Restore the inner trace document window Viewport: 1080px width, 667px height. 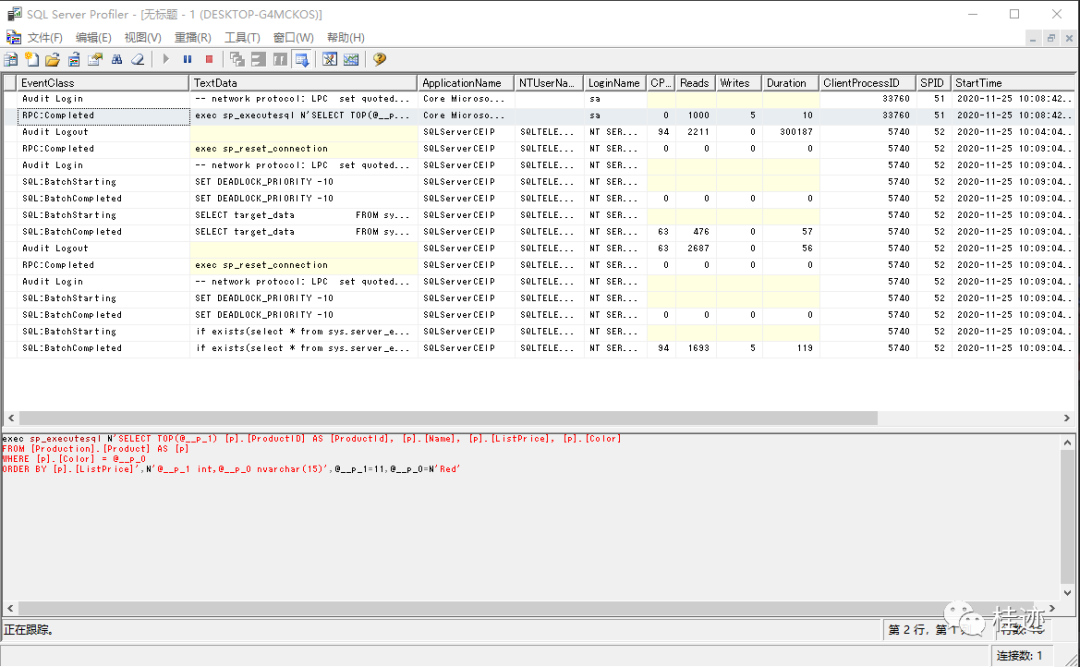click(x=1051, y=39)
